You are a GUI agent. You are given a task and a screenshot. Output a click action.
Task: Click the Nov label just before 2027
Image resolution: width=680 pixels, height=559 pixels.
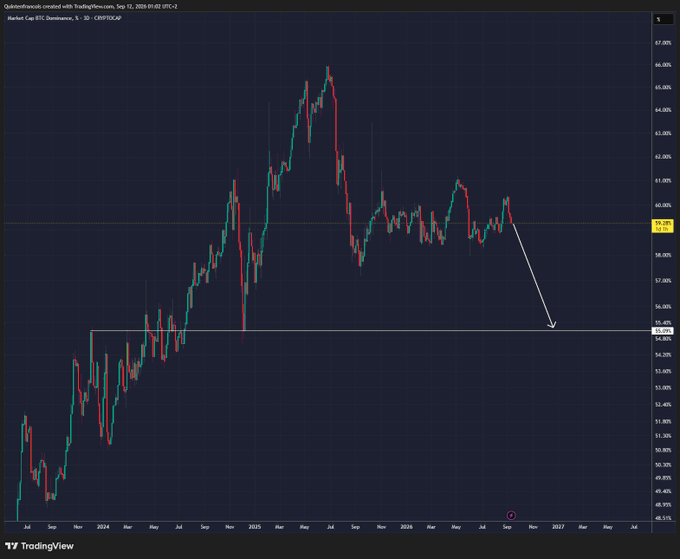[533, 527]
